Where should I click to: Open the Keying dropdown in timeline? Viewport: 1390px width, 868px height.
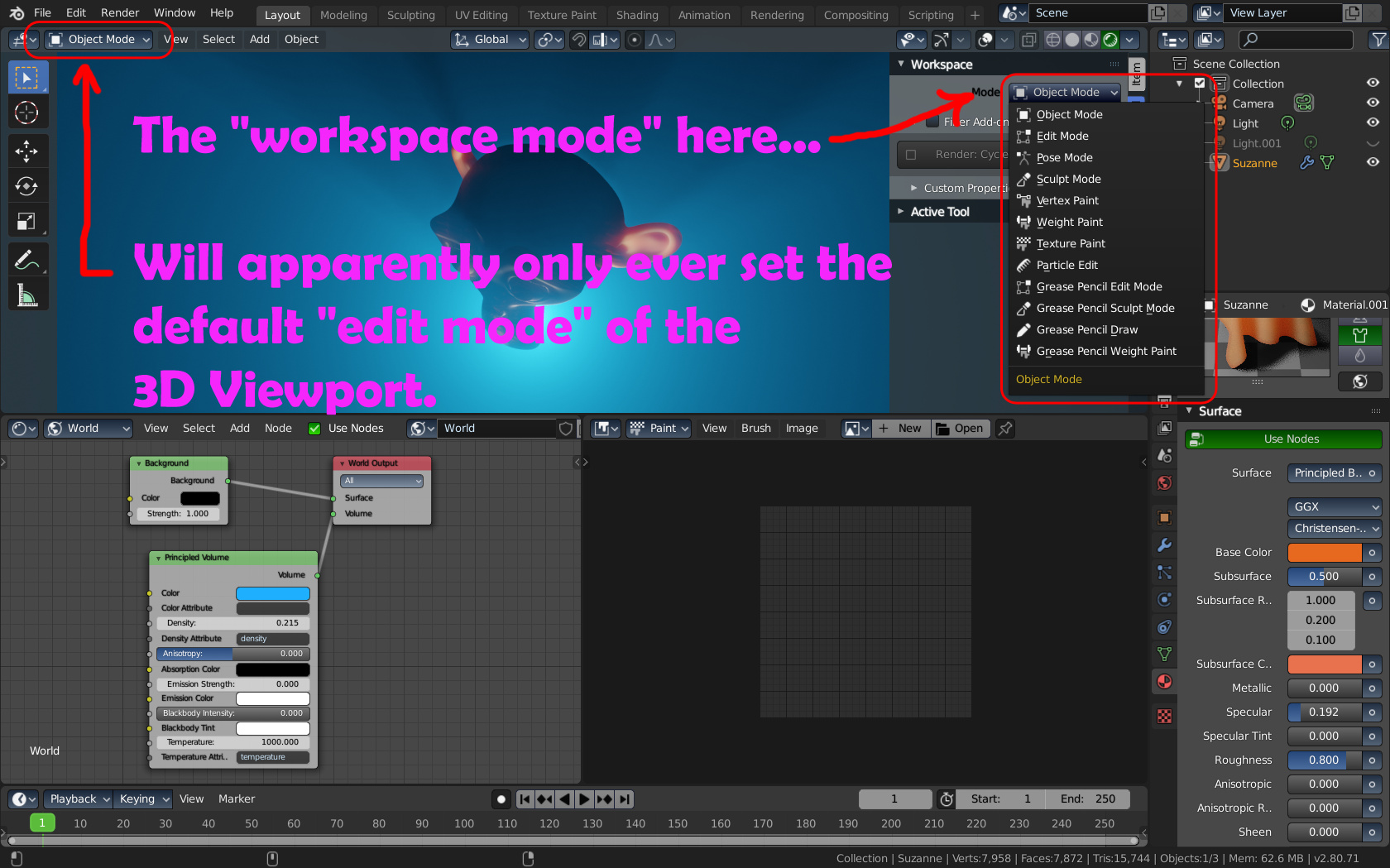142,799
